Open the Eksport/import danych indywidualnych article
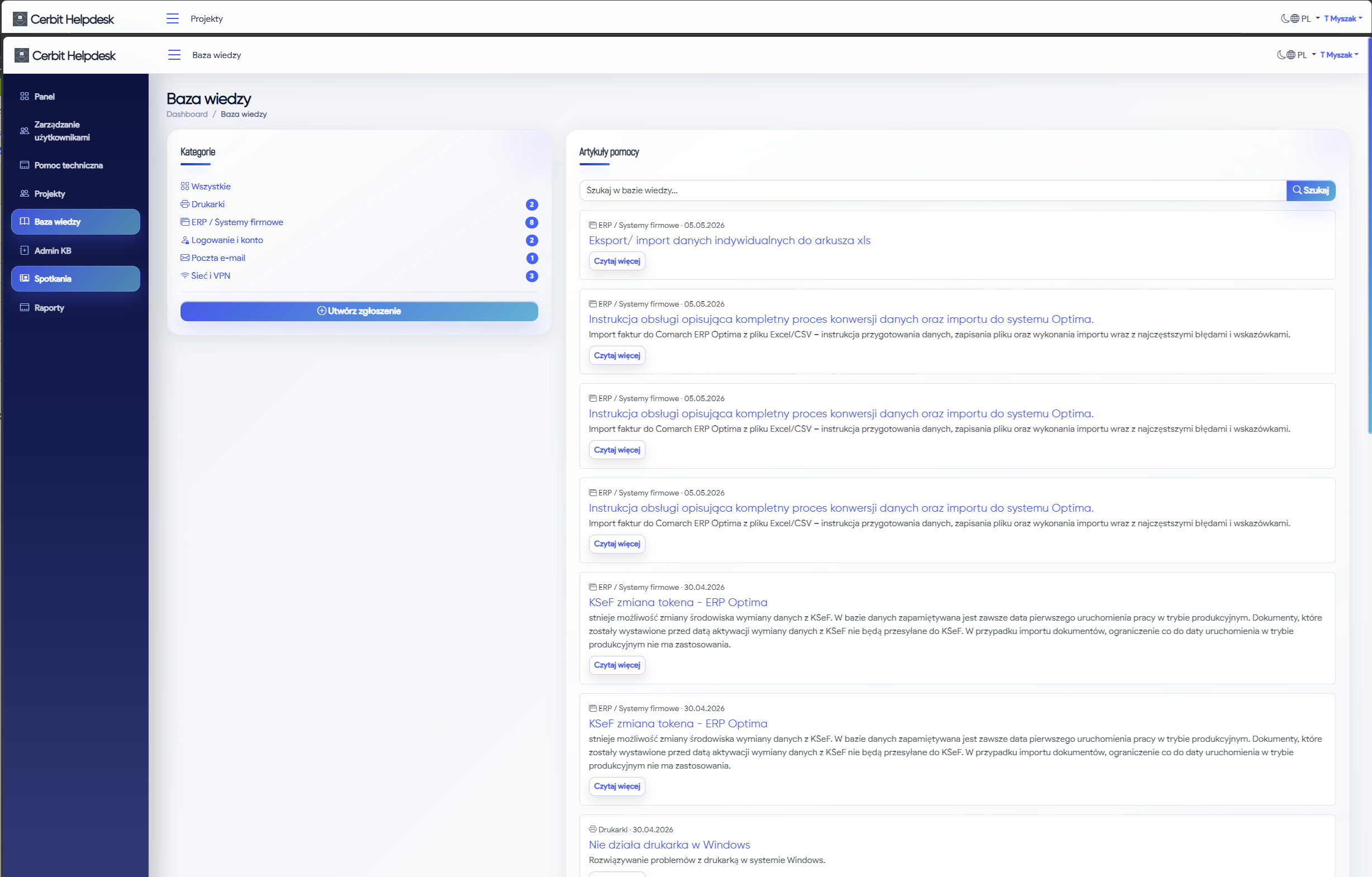The height and width of the screenshot is (877, 1372). tap(729, 240)
